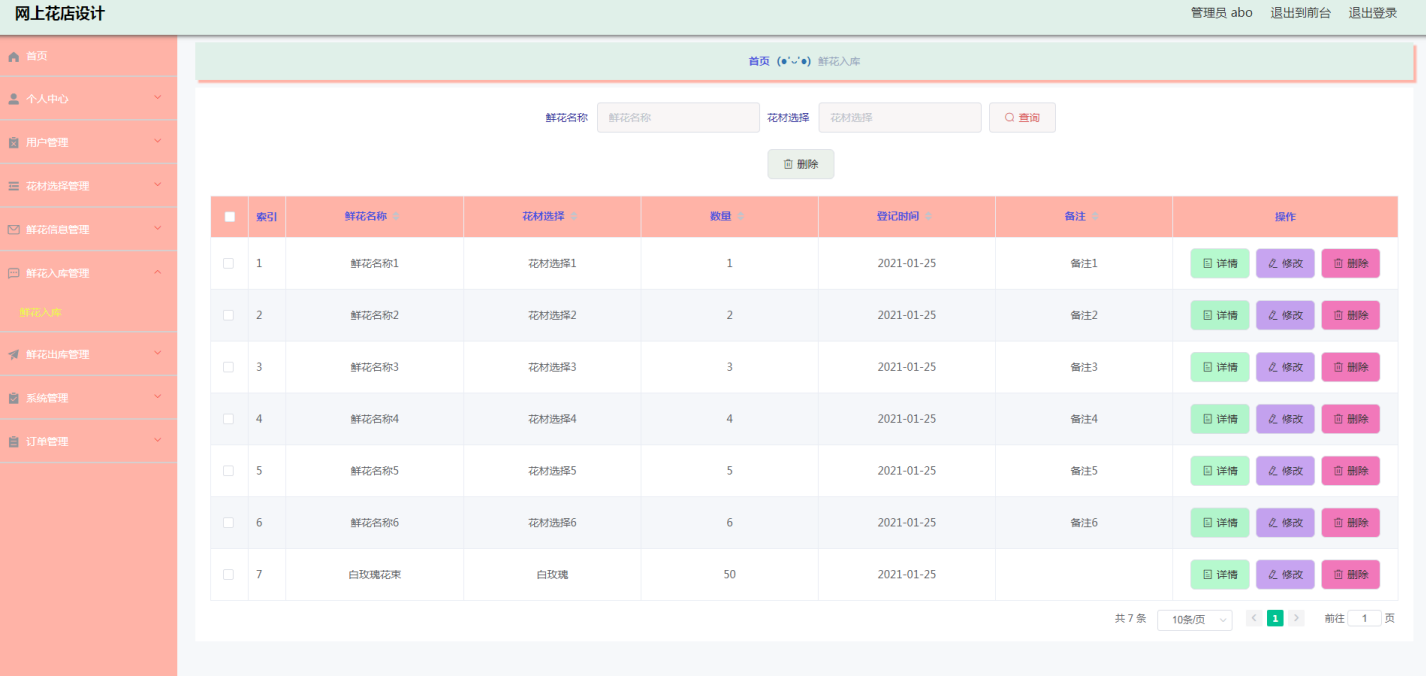1426x676 pixels.
Task: Open the 订单管理 menu label
Action: tap(47, 442)
